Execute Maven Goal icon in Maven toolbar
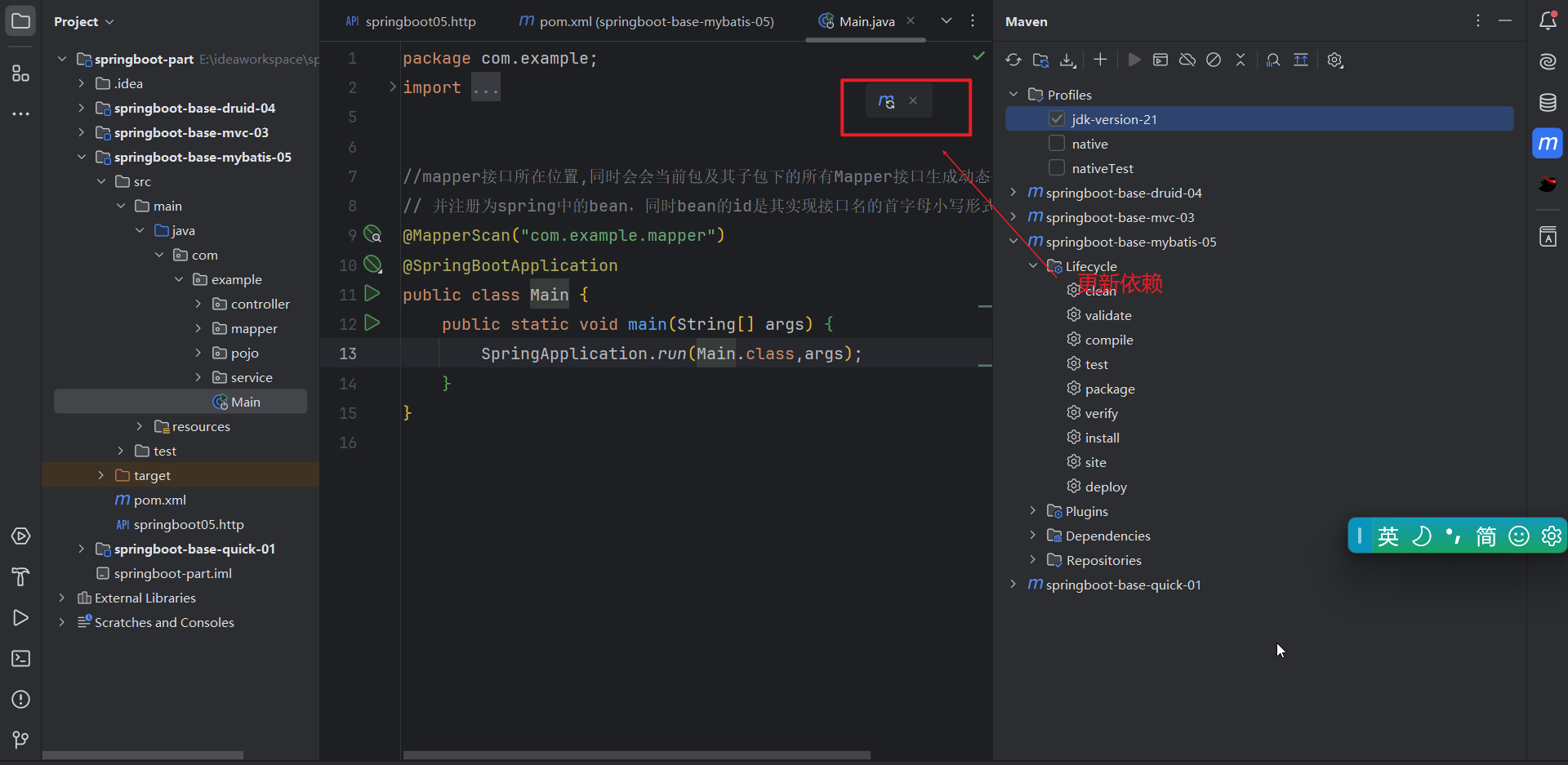The height and width of the screenshot is (765, 1568). [x=1134, y=60]
